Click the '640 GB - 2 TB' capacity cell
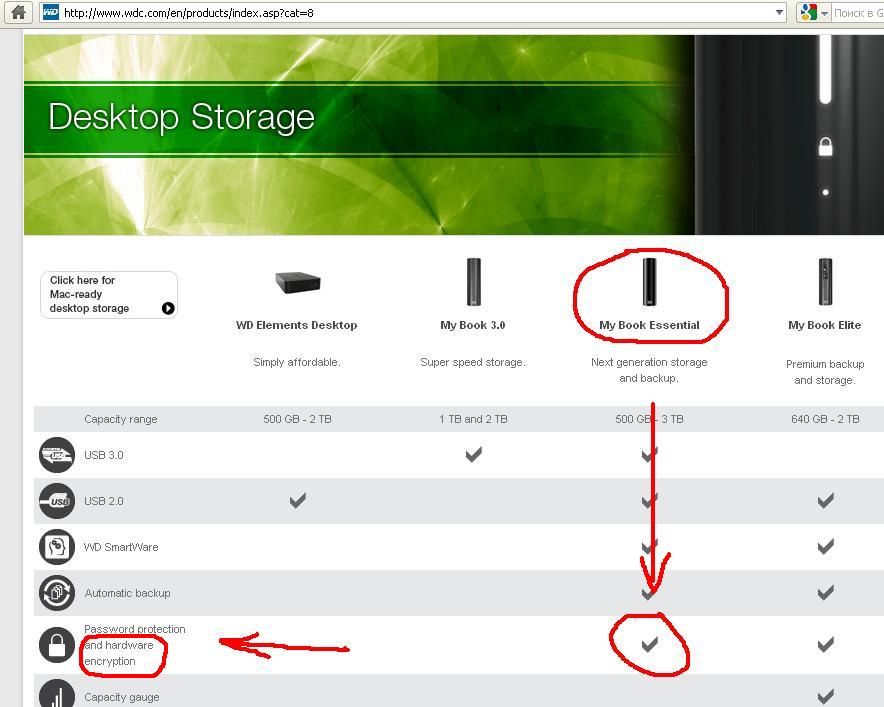Screen dimensions: 884x707 pyautogui.click(x=825, y=419)
